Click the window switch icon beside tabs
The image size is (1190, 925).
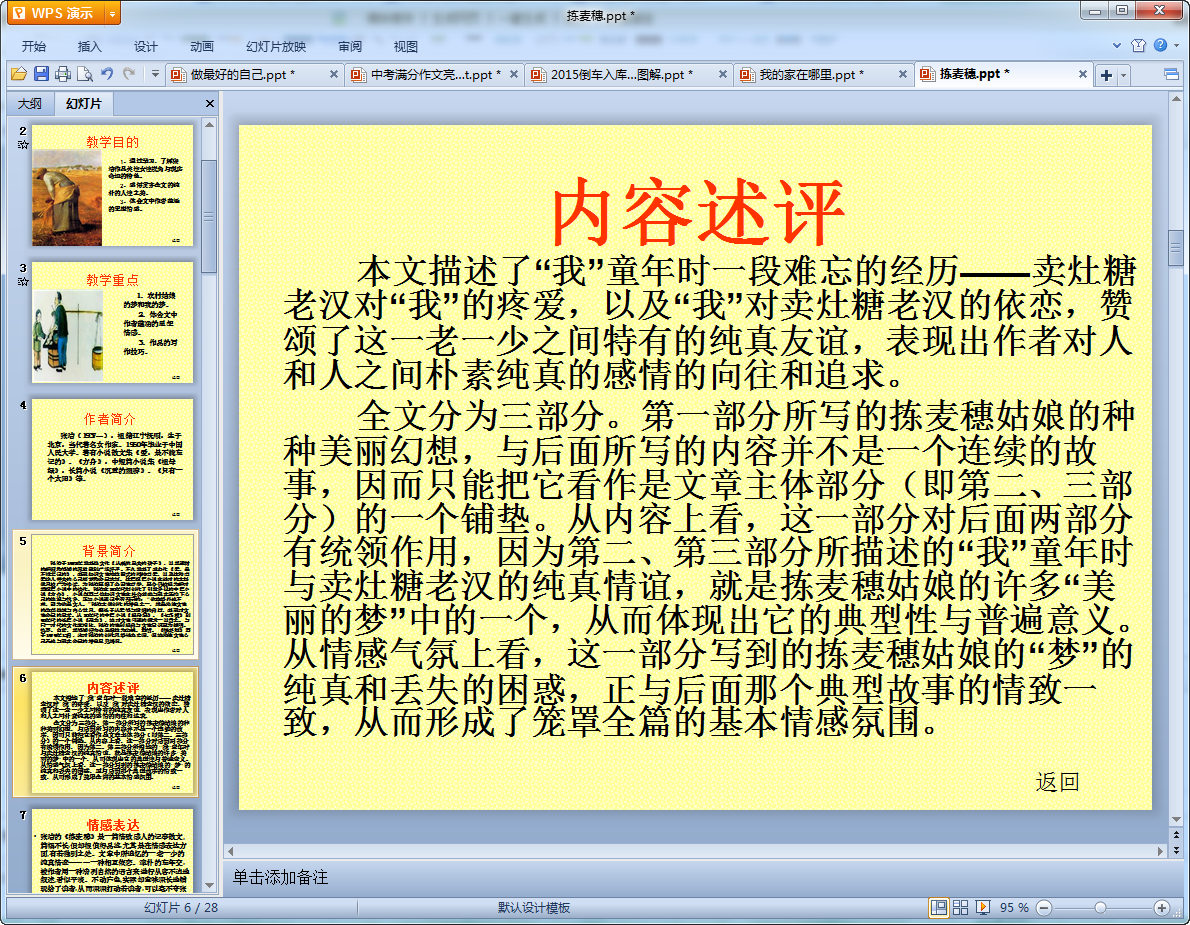1172,74
